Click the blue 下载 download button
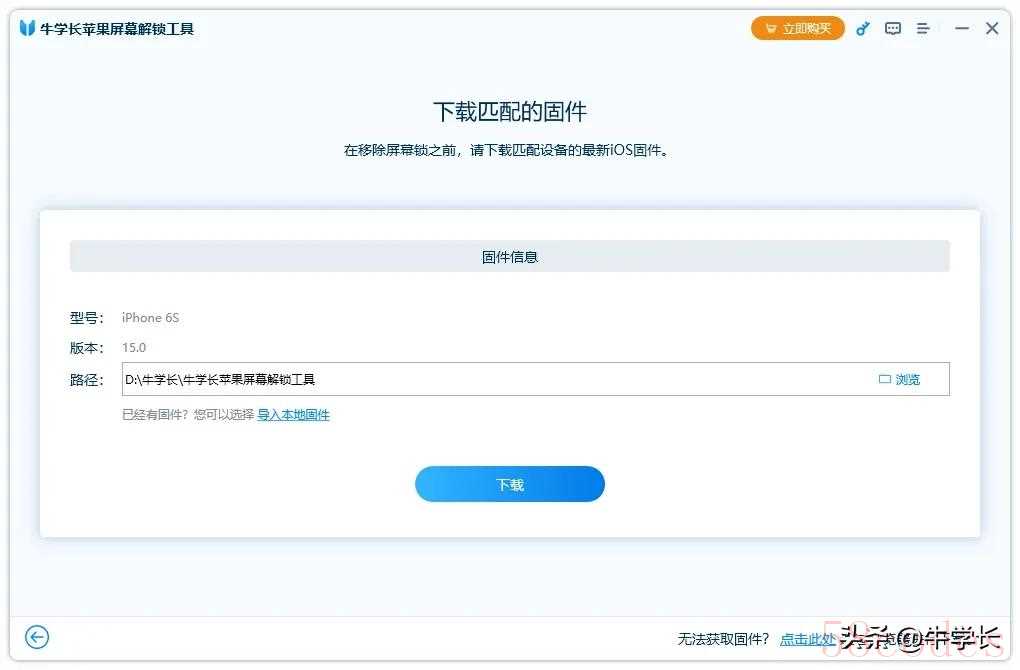 (510, 484)
